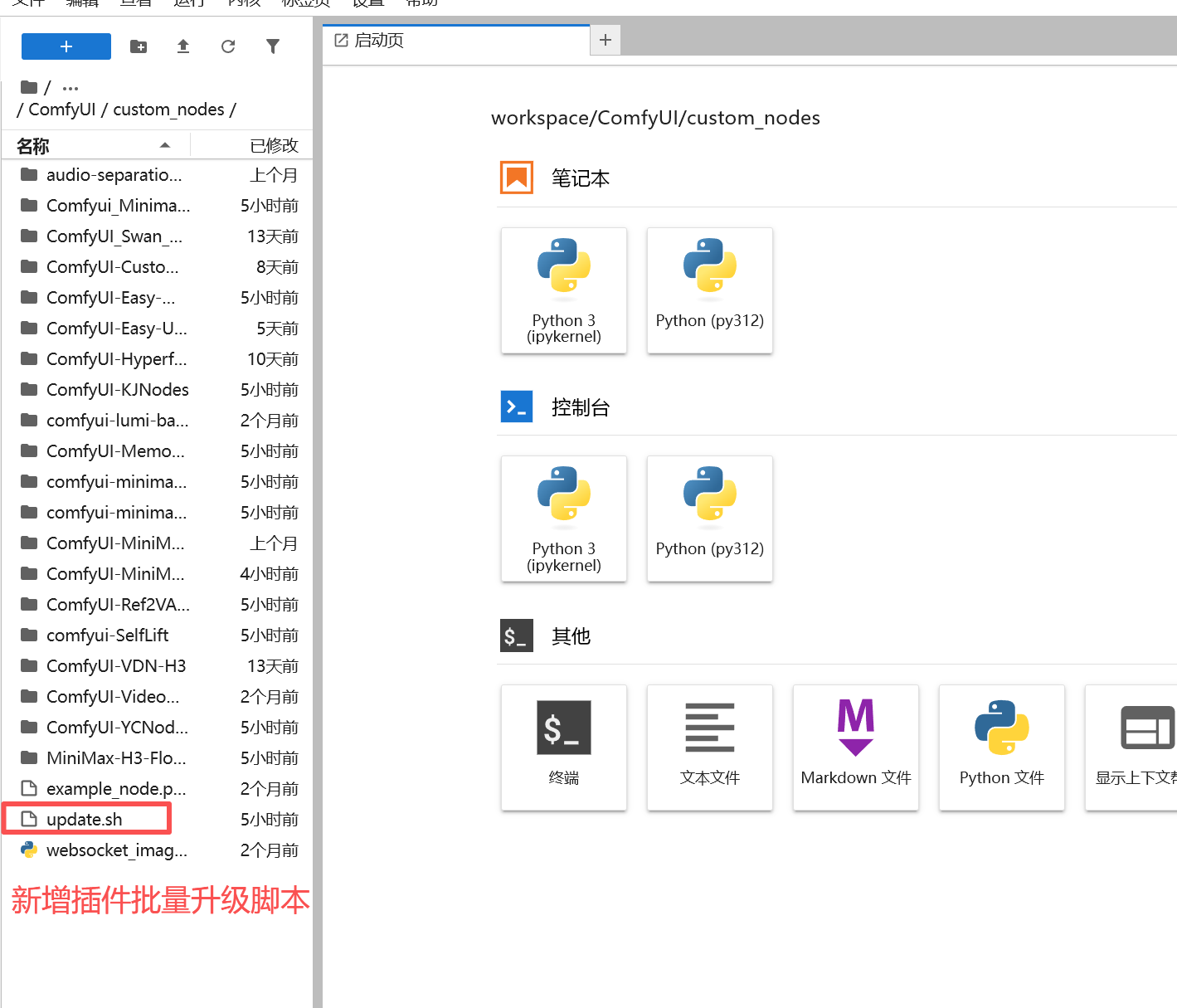The width and height of the screenshot is (1177, 1008).
Task: Open the 显示上下文 help card
Action: pos(1131,747)
